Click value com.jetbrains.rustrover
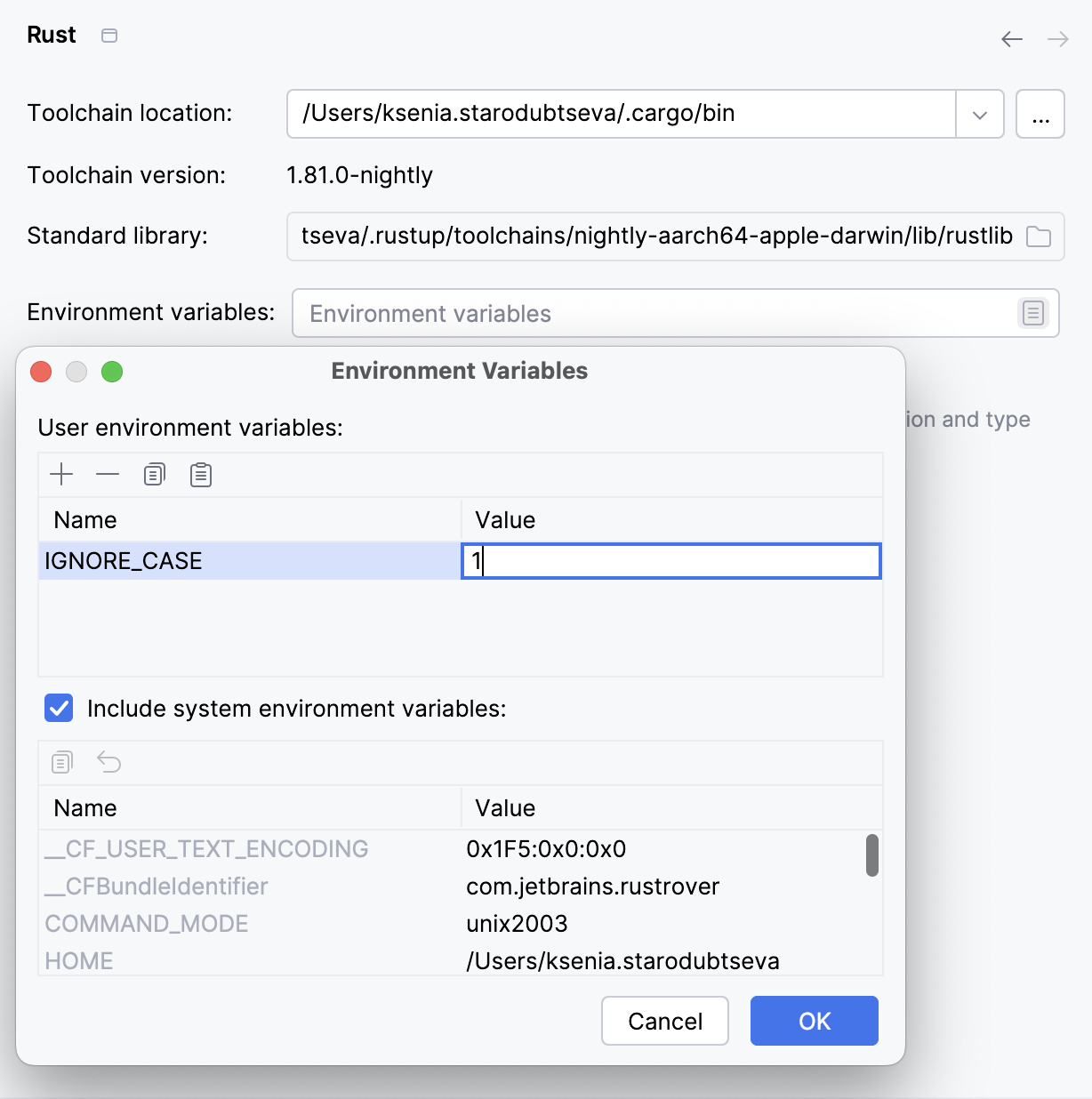 593,886
